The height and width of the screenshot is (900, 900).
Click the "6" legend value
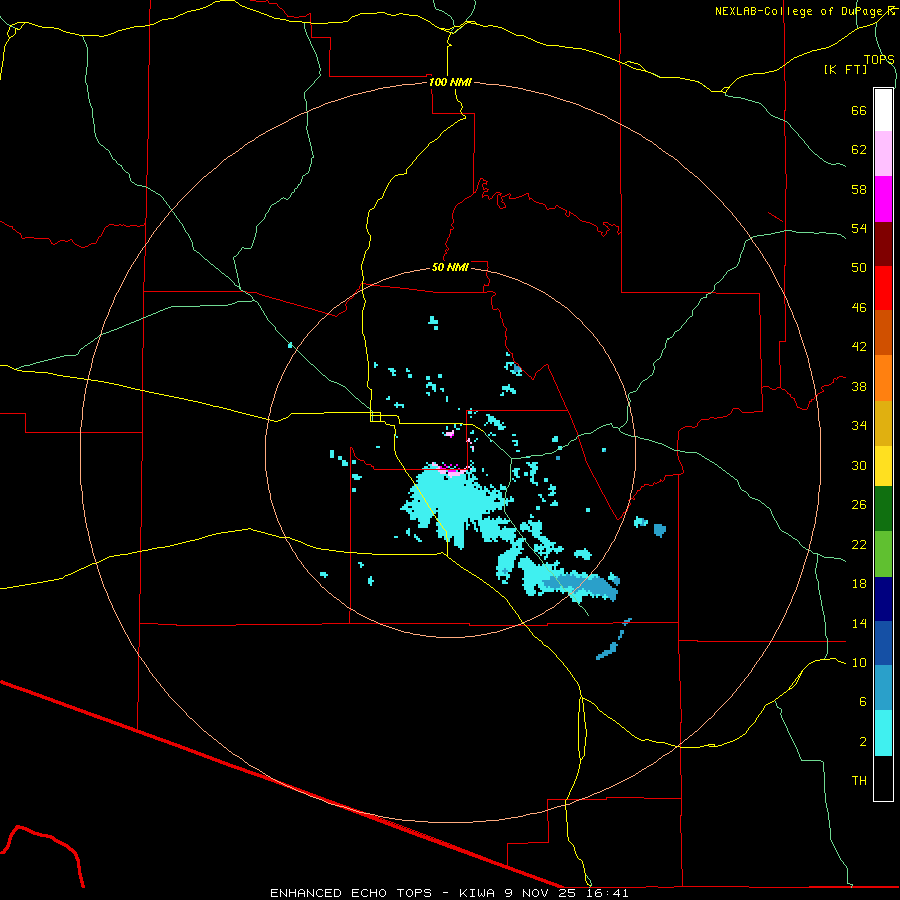pos(862,701)
